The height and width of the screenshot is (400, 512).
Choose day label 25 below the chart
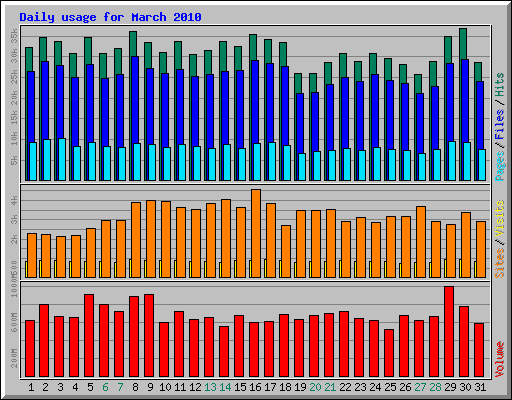(390, 387)
